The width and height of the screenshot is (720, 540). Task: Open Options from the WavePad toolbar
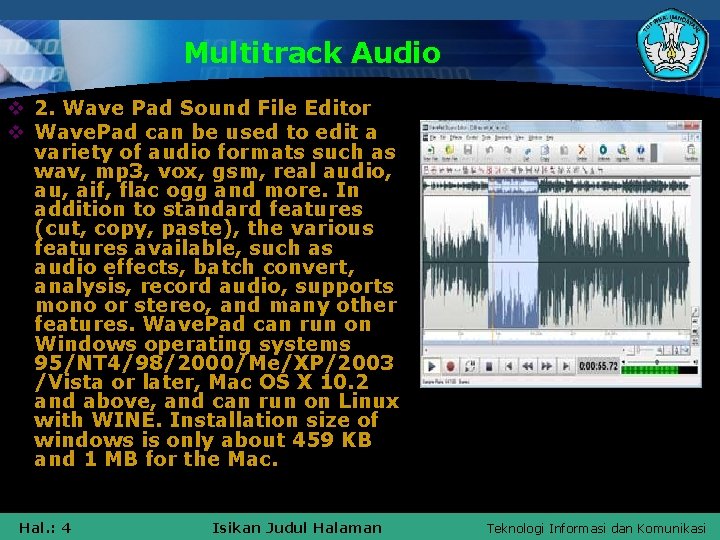pos(603,152)
